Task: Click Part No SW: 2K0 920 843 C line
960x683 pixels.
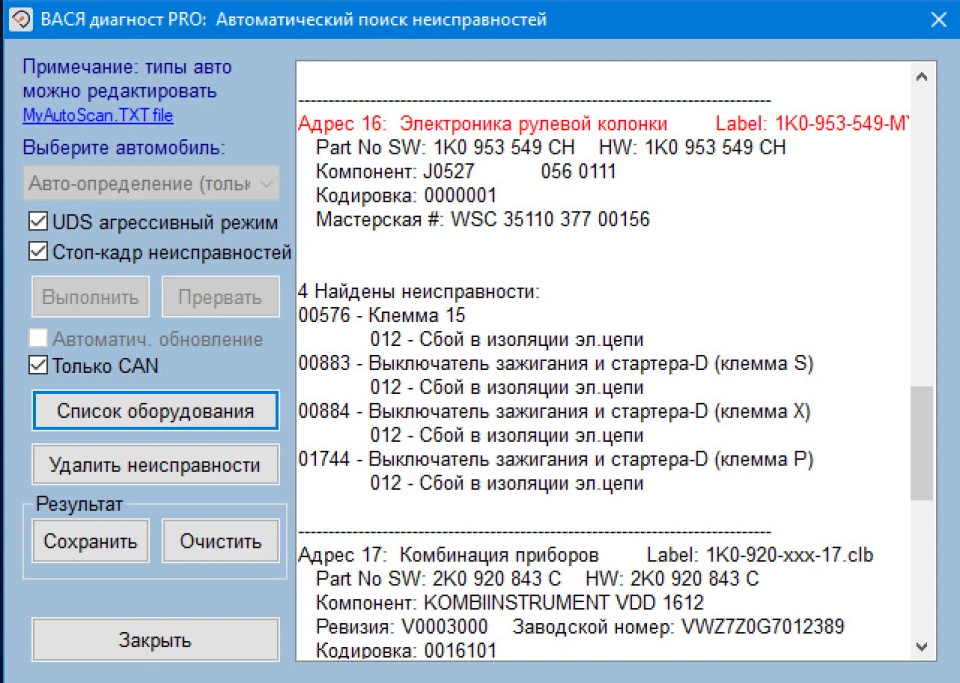Action: 537,578
